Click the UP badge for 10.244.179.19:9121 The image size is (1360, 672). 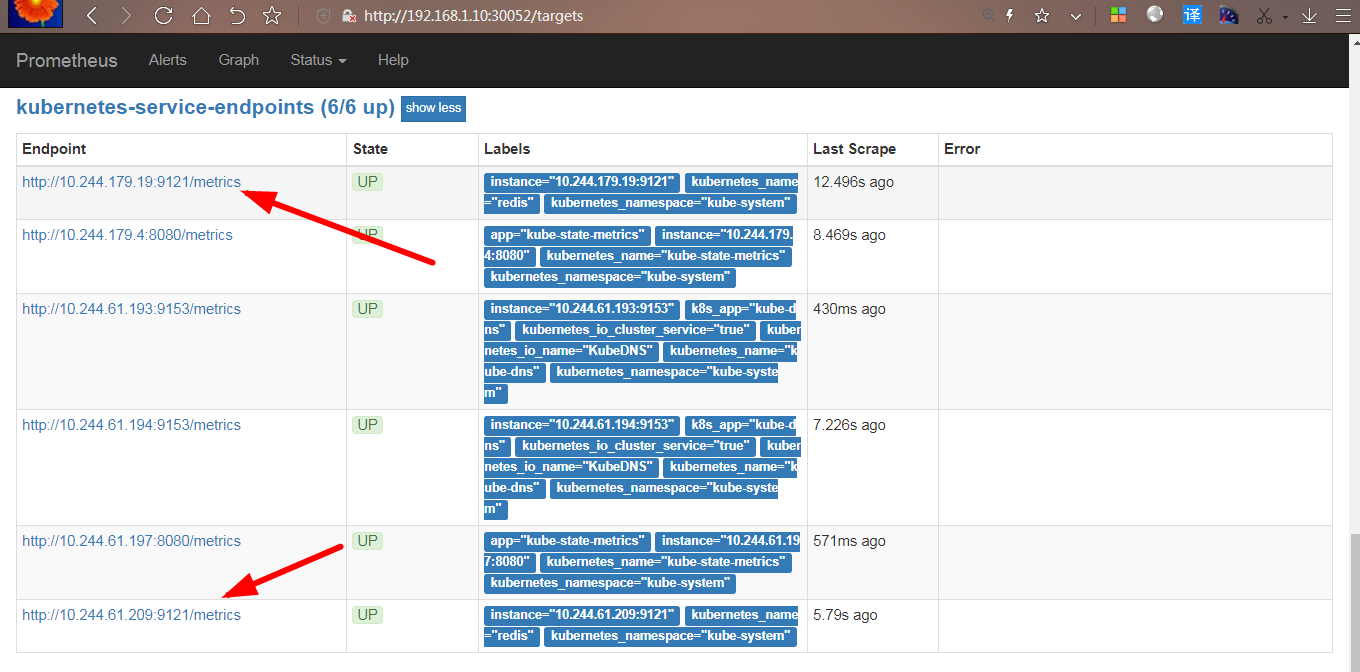point(368,182)
